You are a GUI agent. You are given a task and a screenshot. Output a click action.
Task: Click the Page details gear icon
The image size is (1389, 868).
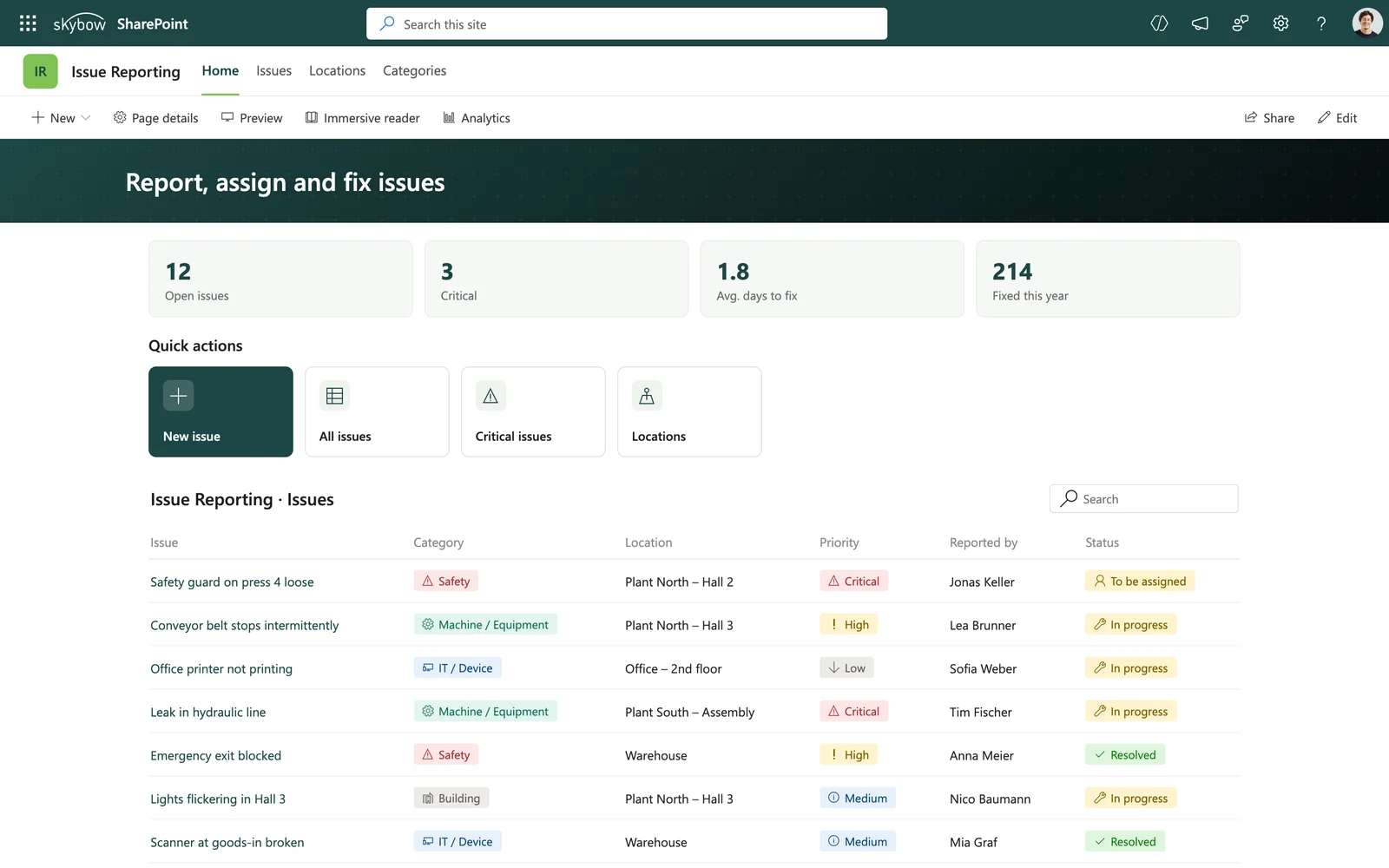[x=120, y=117]
